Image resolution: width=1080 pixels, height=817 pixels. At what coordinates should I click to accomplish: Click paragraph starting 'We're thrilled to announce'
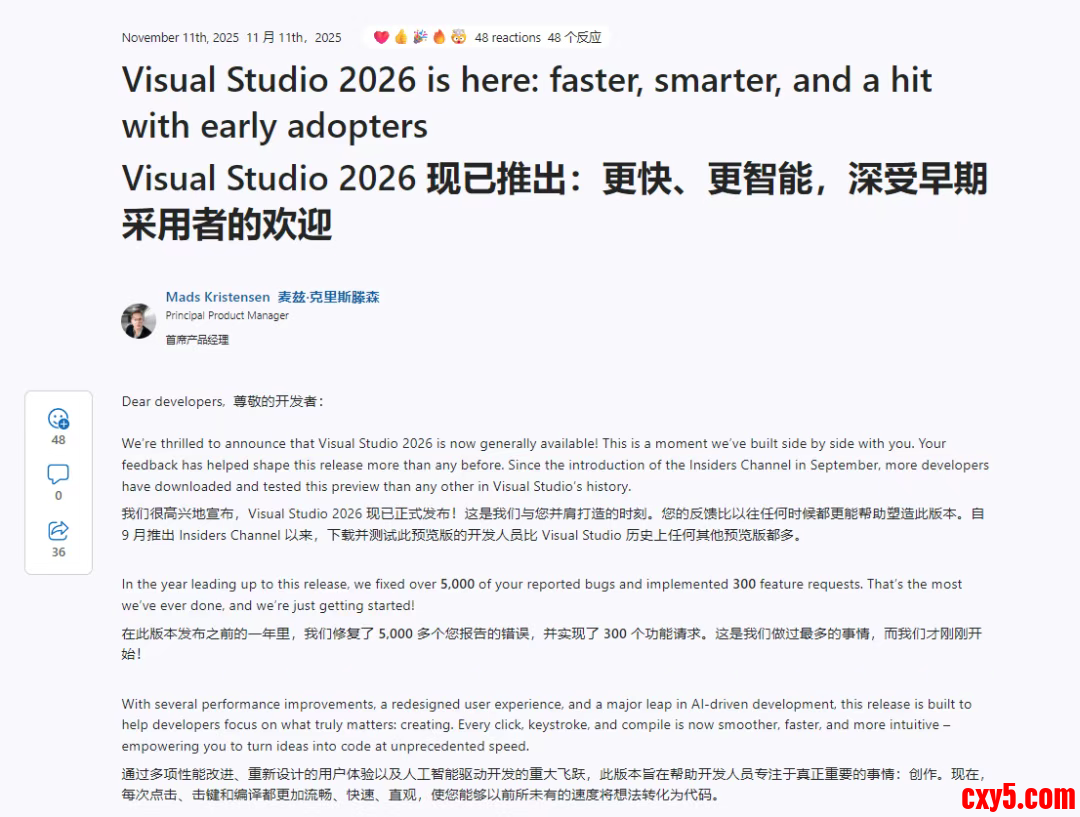555,465
